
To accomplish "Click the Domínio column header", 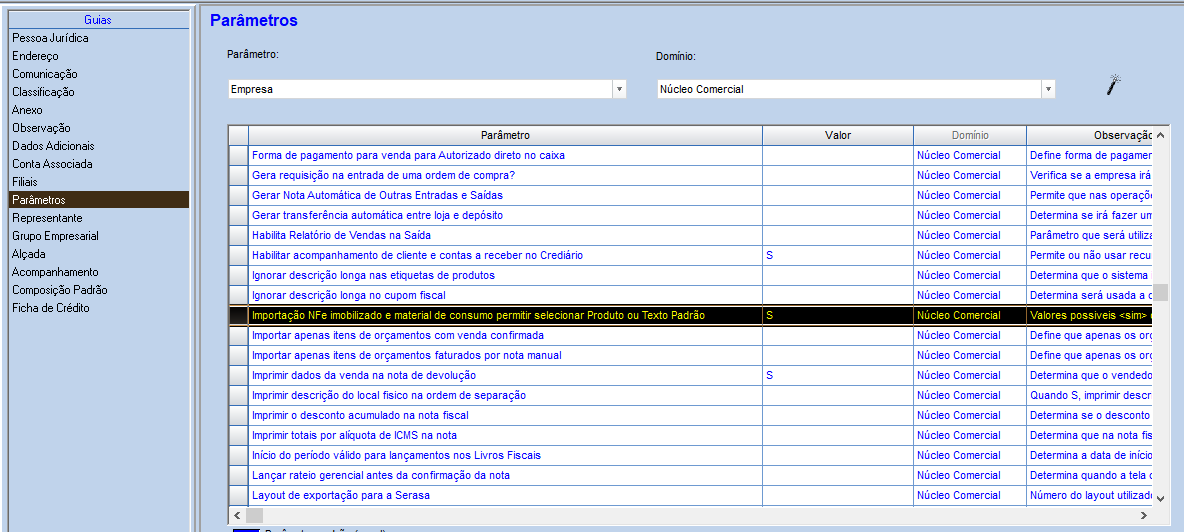I will coord(970,135).
